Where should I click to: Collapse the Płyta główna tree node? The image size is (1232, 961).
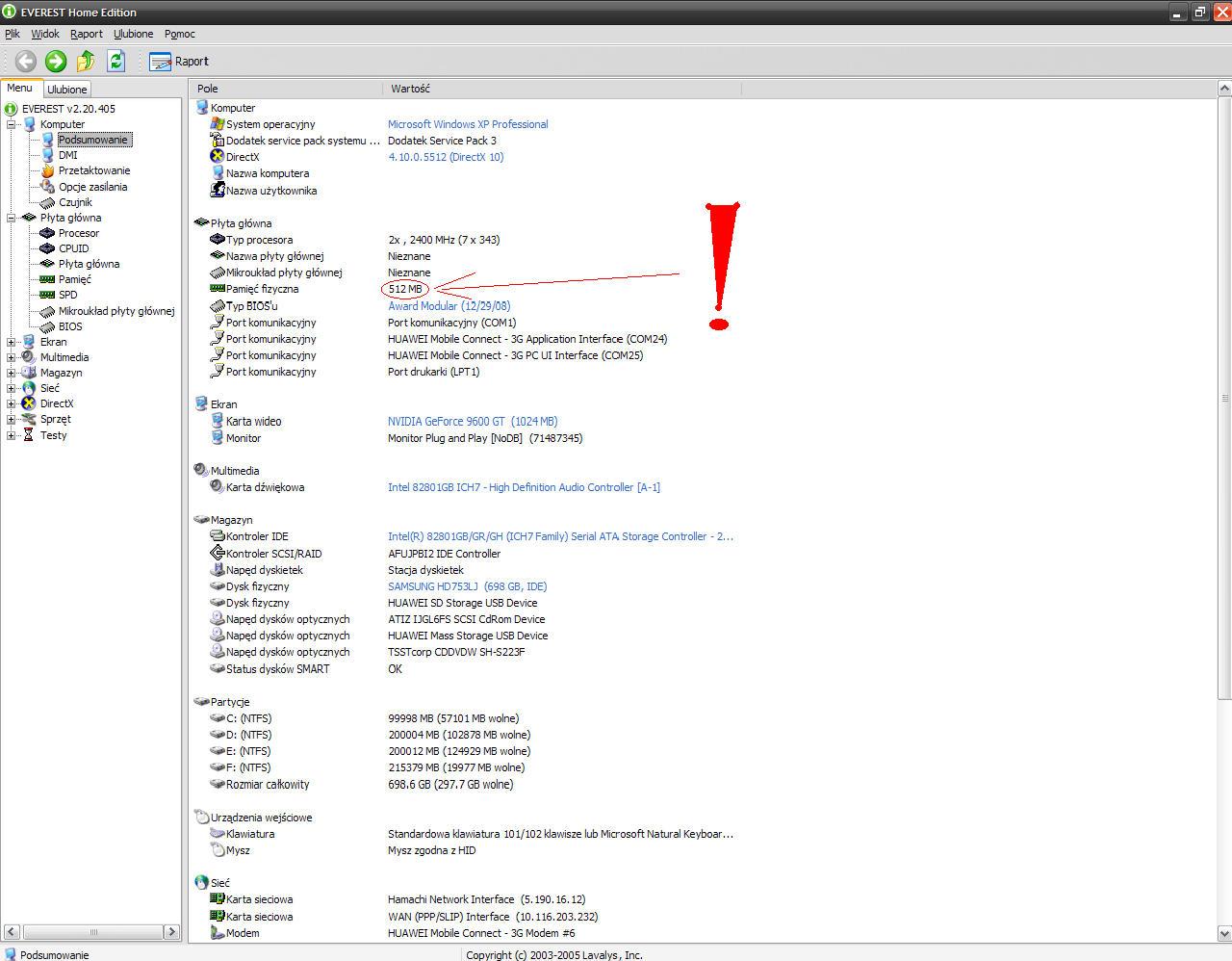coord(11,218)
